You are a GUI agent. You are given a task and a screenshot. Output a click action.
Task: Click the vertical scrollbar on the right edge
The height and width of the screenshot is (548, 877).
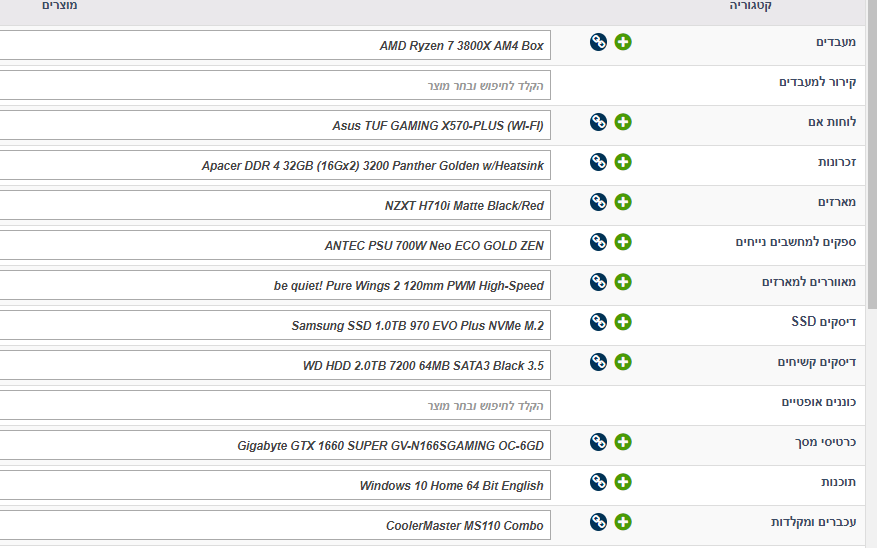[x=872, y=154]
